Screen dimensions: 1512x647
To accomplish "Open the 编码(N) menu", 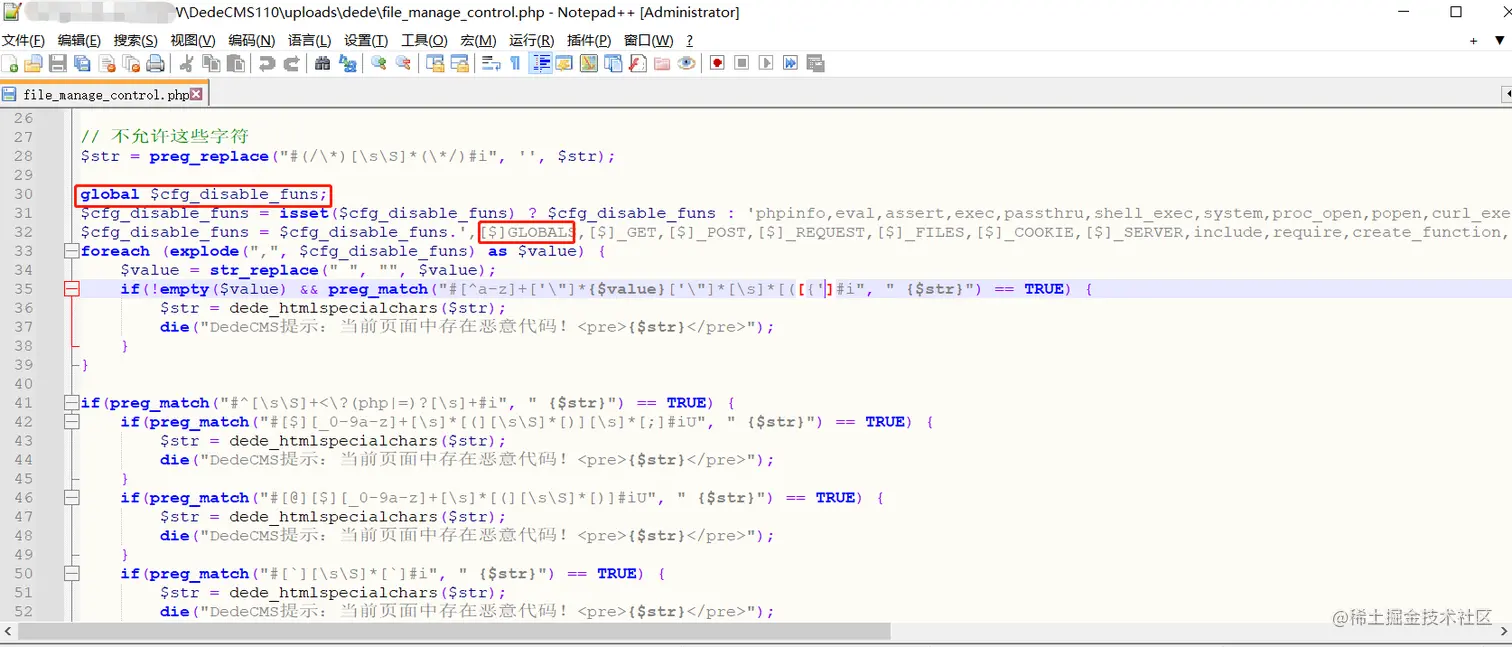I will (252, 40).
